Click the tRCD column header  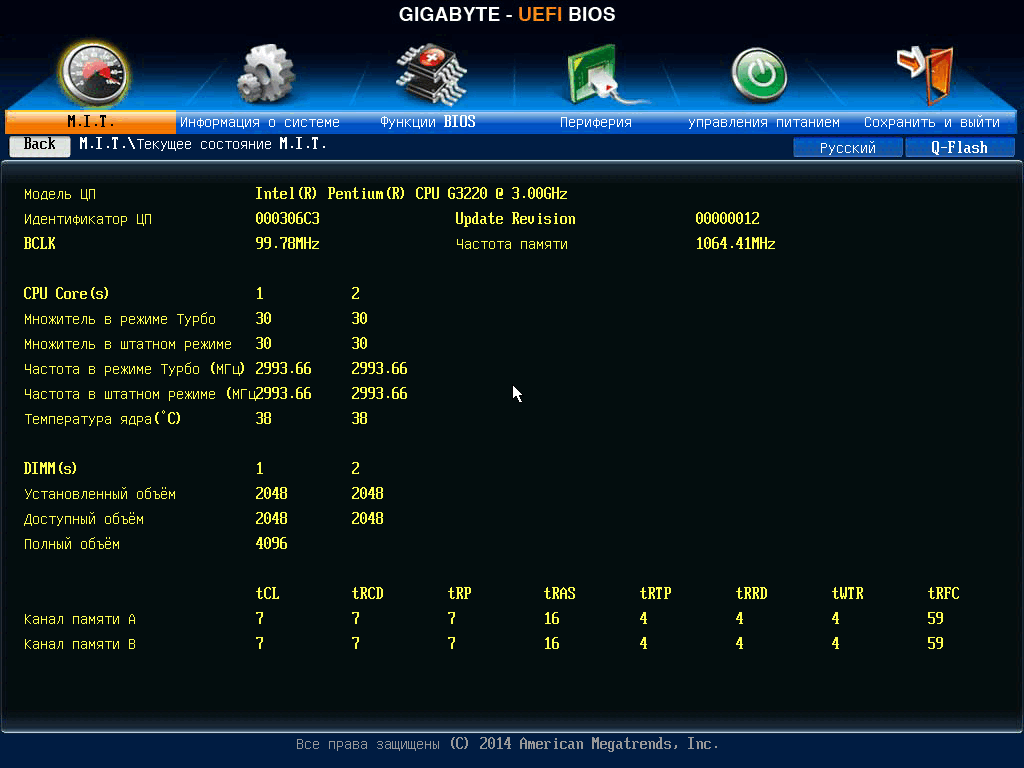(367, 593)
